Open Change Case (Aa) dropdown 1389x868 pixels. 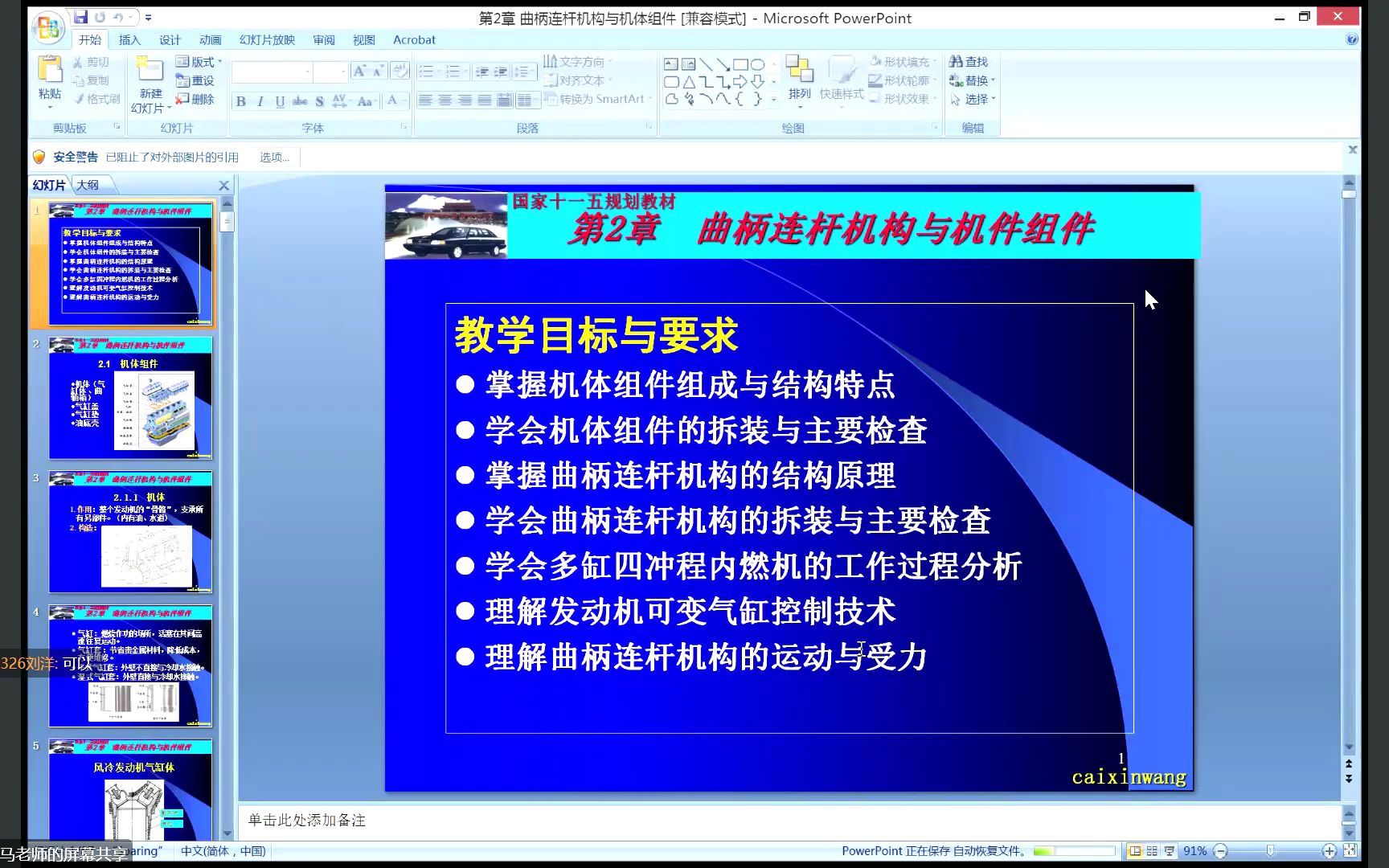(366, 101)
